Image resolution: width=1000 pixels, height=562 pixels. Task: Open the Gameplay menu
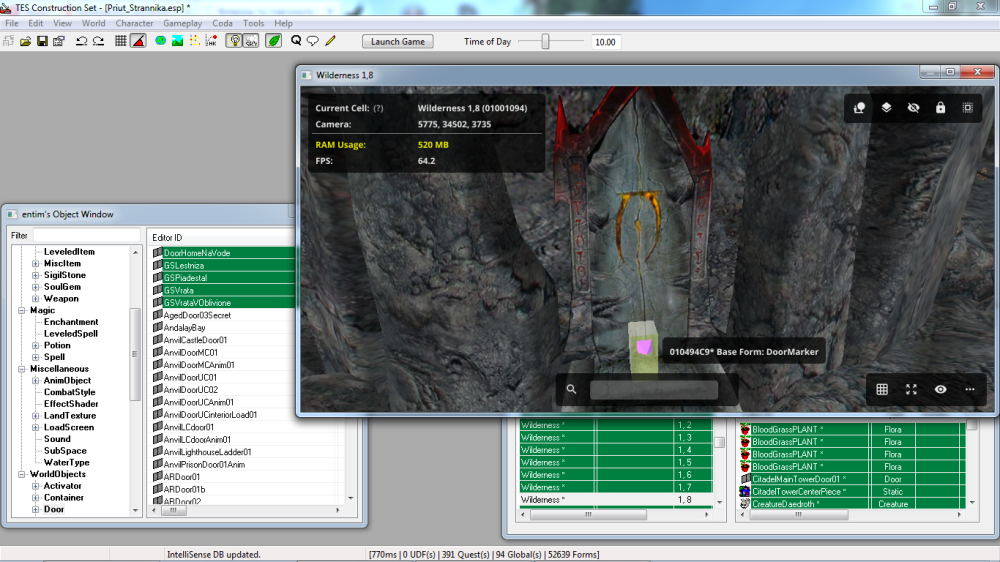[x=182, y=23]
